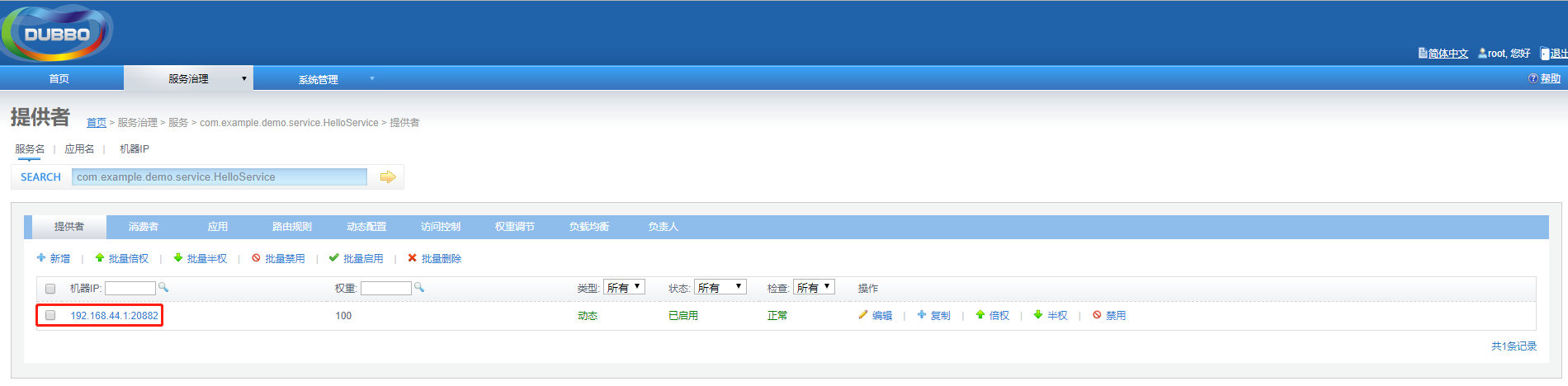Click the 帮助 help link
Screen dimensions: 1568x386
coord(1551,78)
